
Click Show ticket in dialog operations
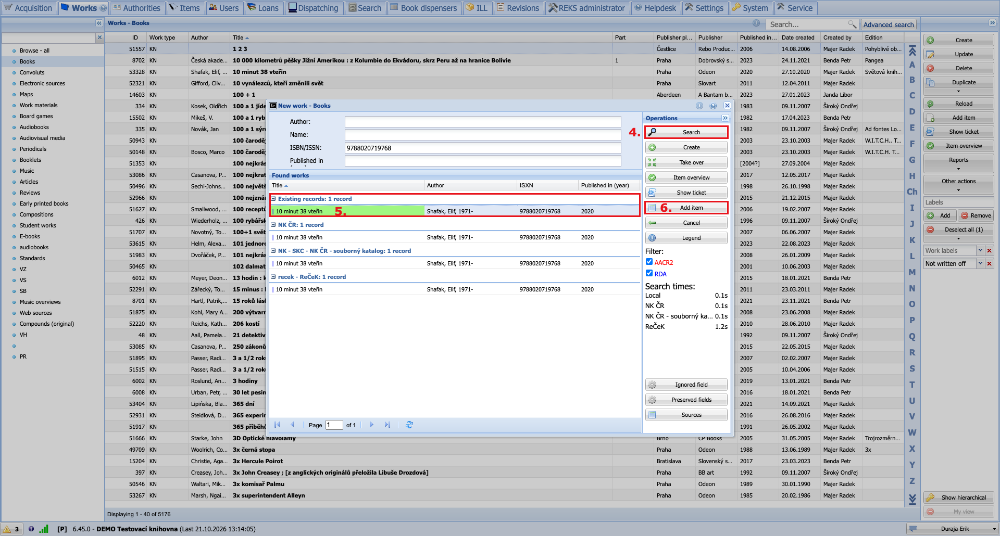686,192
